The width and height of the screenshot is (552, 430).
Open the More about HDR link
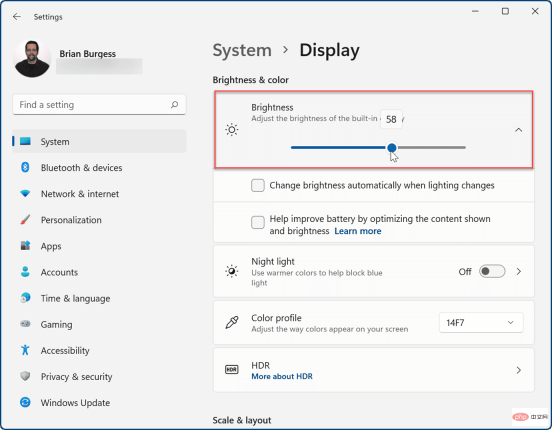coord(282,376)
